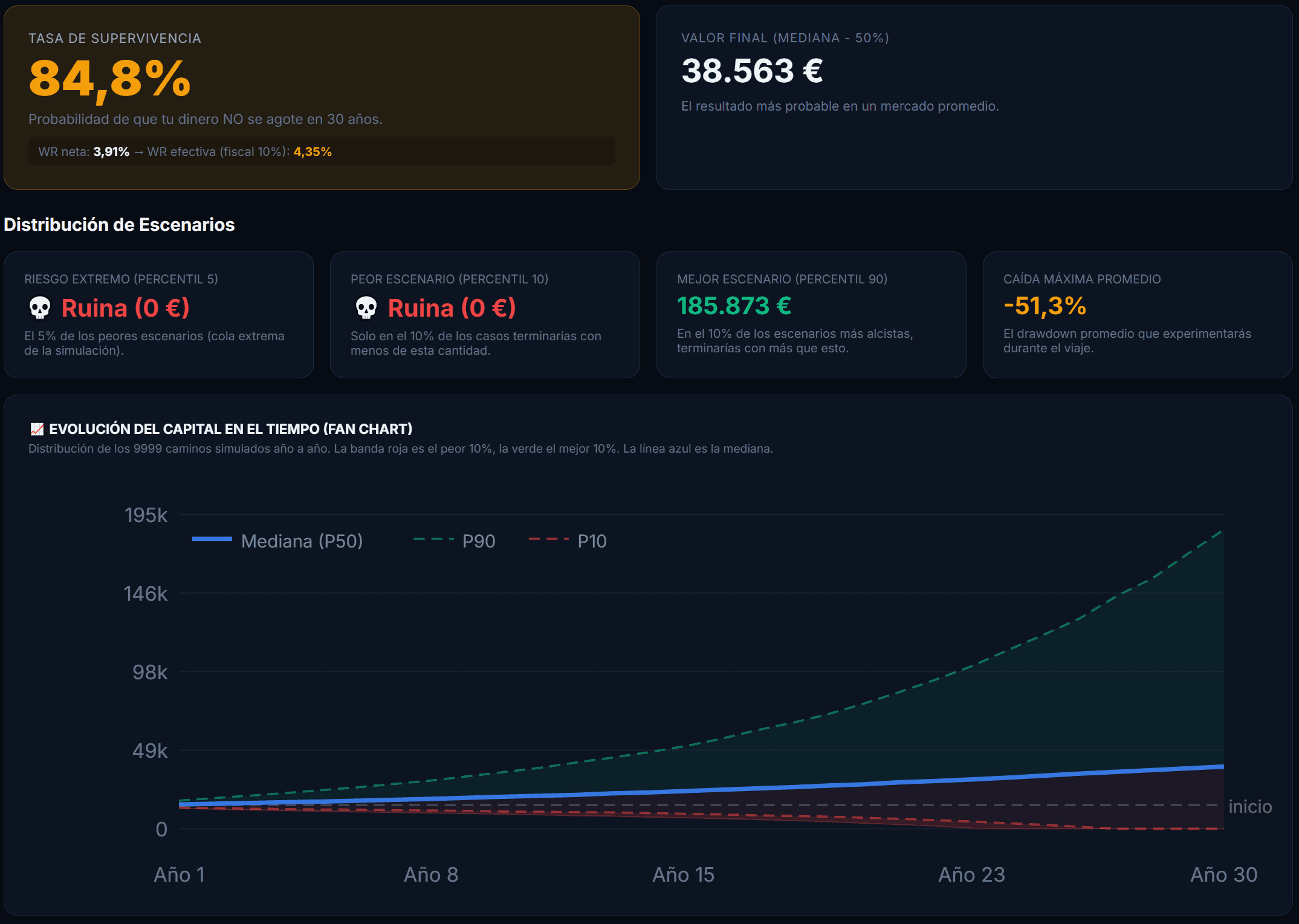The width and height of the screenshot is (1299, 924).
Task: Click the 'El resultado más probable' description
Action: pos(840,106)
